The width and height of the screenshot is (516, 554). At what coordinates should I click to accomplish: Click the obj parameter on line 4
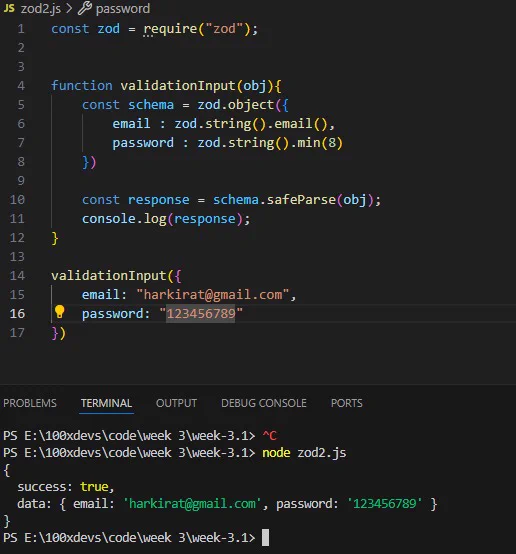[x=254, y=86]
